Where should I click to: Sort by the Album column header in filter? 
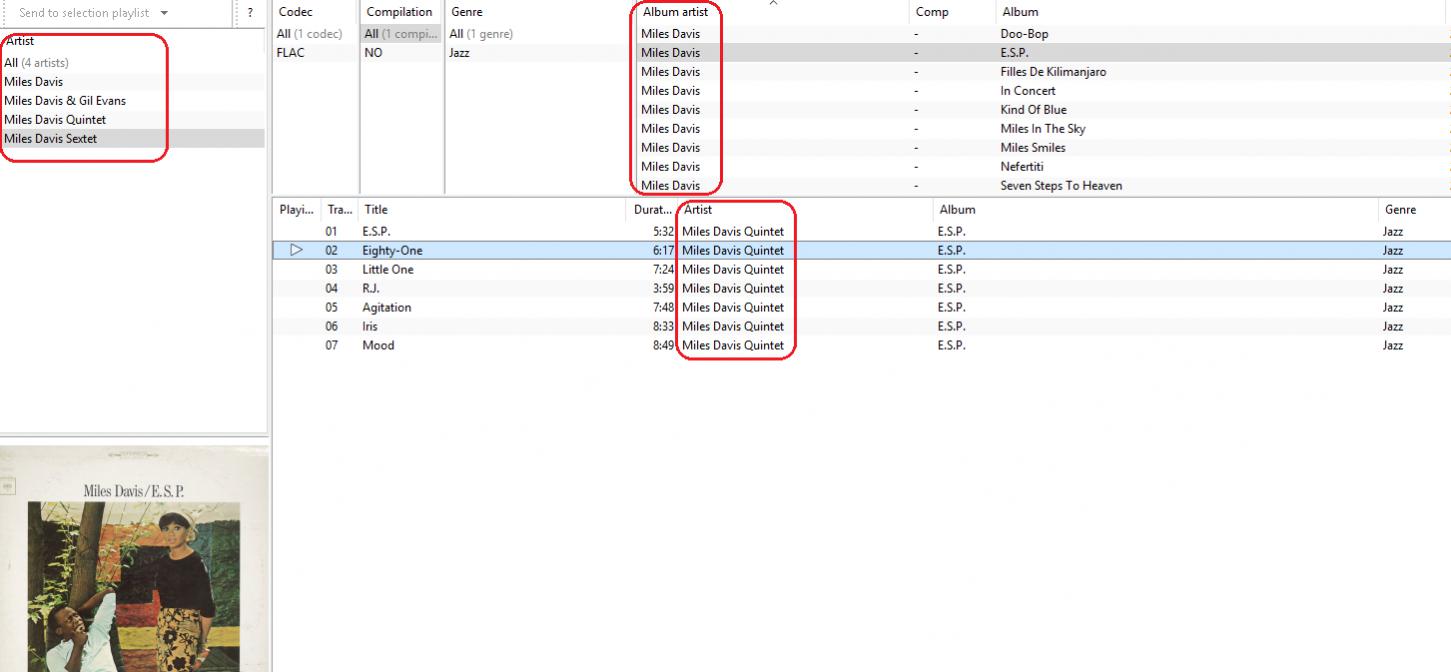(x=1020, y=12)
